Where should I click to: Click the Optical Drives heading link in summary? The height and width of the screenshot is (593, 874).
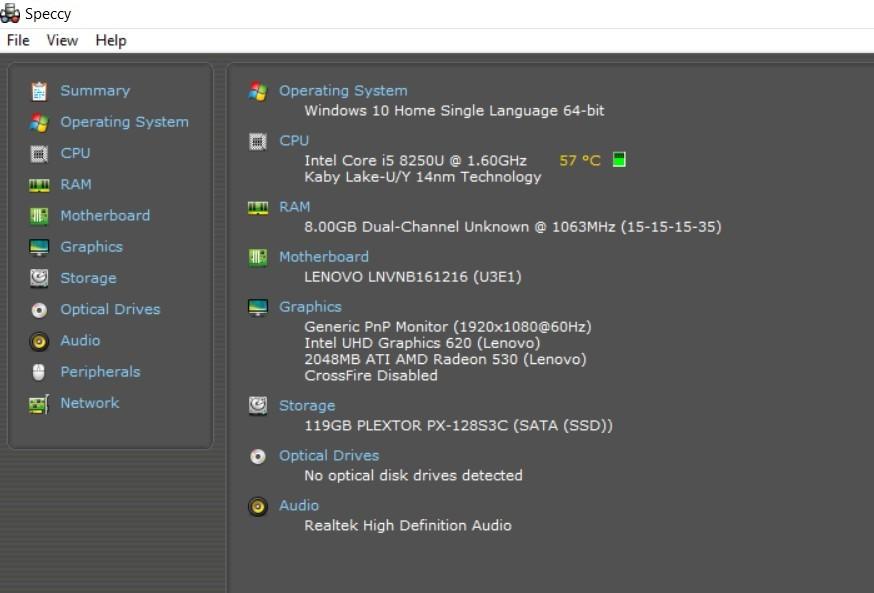329,456
